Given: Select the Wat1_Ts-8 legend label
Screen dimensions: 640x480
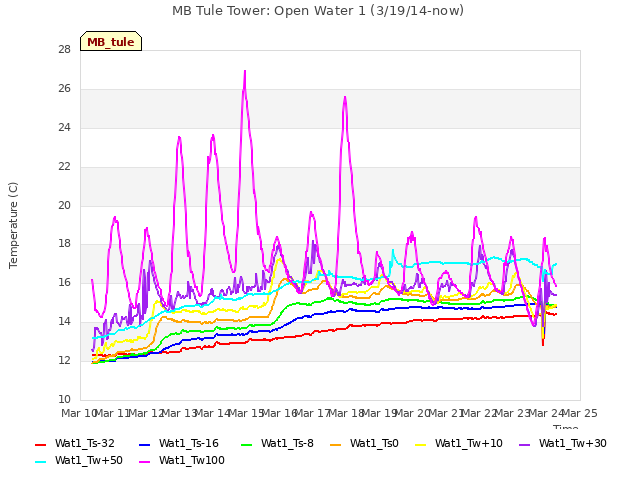Looking at the screenshot, I should coord(287,443).
